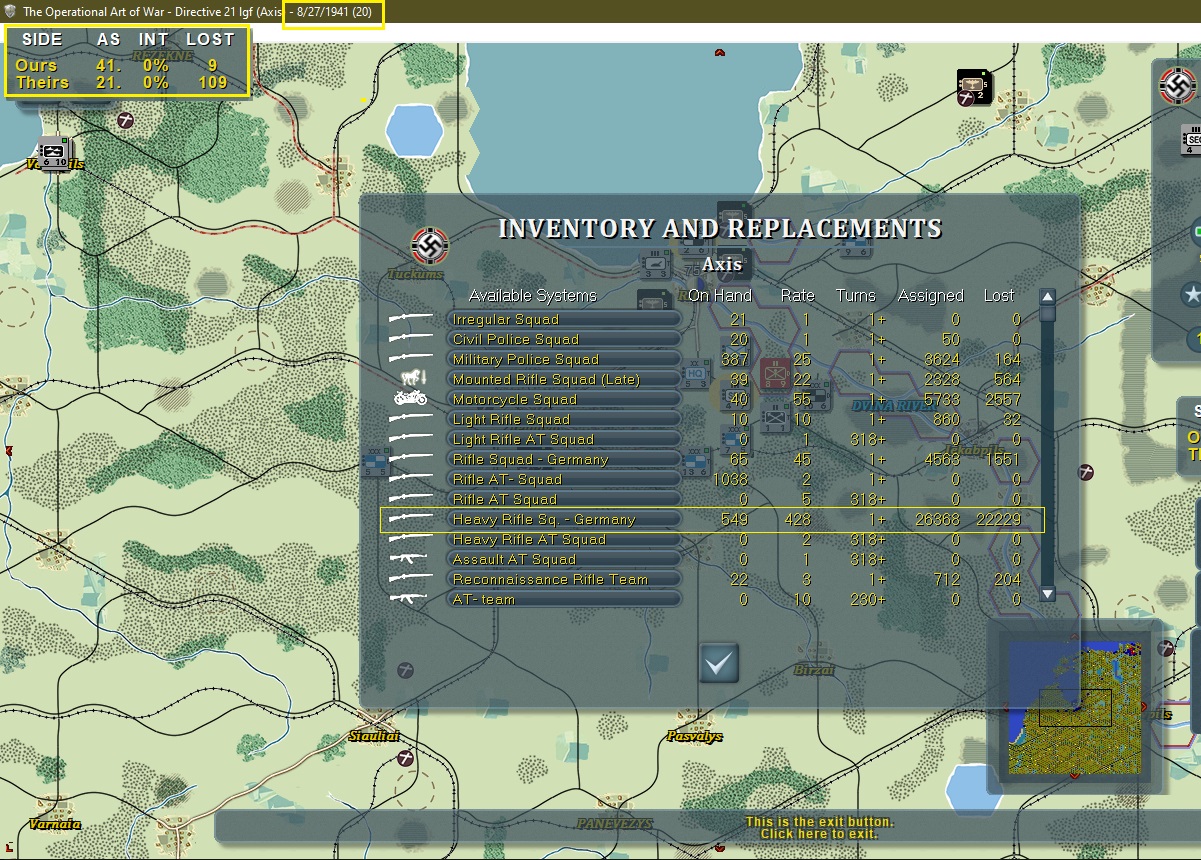Click the rifle icon beside Military Police Squad

tap(410, 359)
